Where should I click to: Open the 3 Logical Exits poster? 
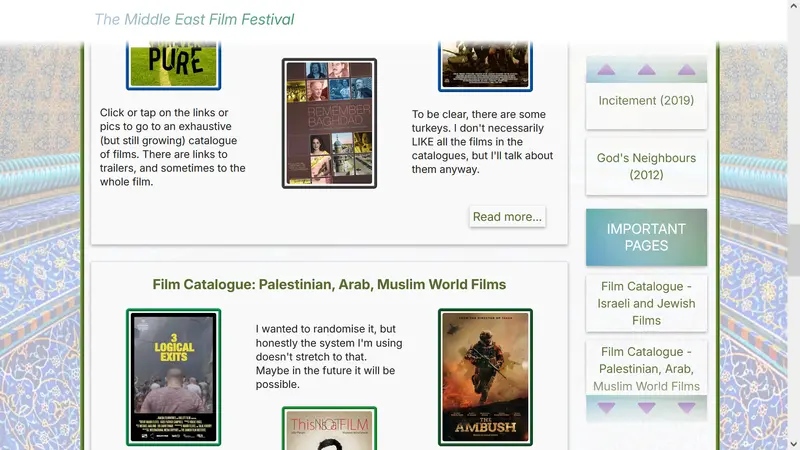[173, 377]
